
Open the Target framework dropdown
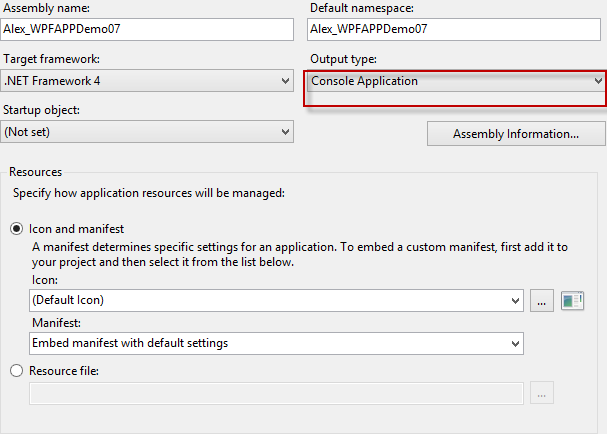pos(147,81)
